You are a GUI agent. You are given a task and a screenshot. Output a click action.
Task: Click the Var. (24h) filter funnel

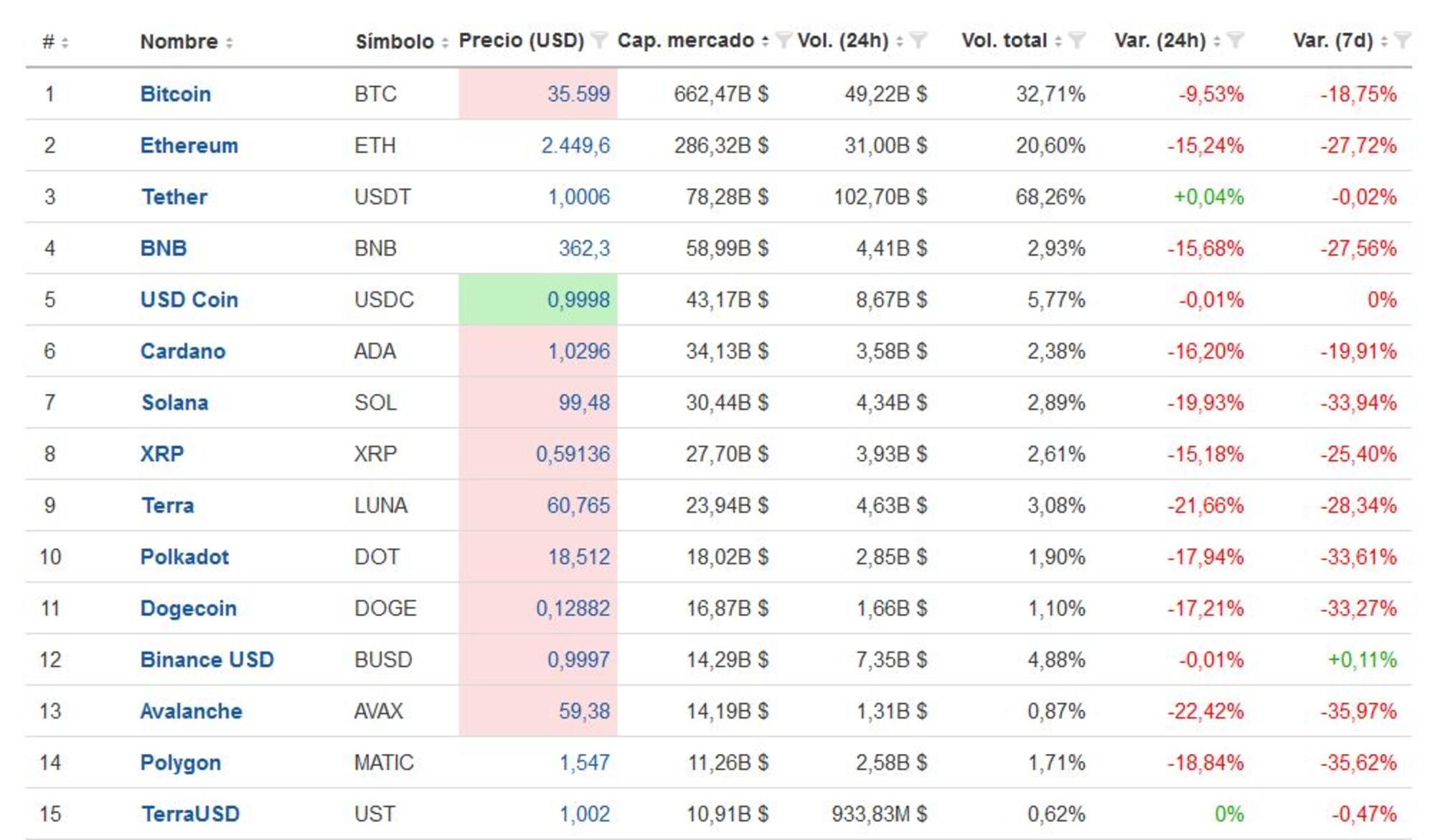(x=1235, y=41)
